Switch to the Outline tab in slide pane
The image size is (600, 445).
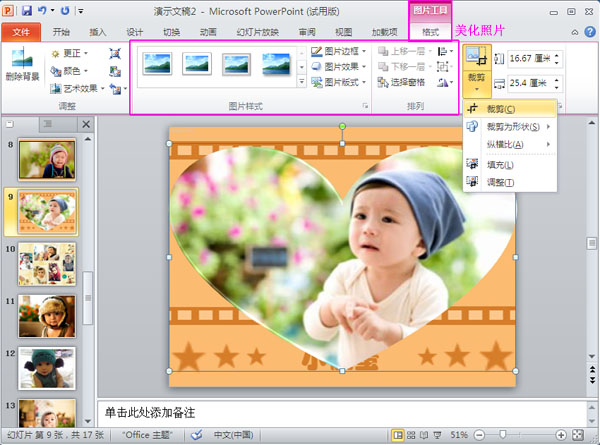[x=48, y=124]
